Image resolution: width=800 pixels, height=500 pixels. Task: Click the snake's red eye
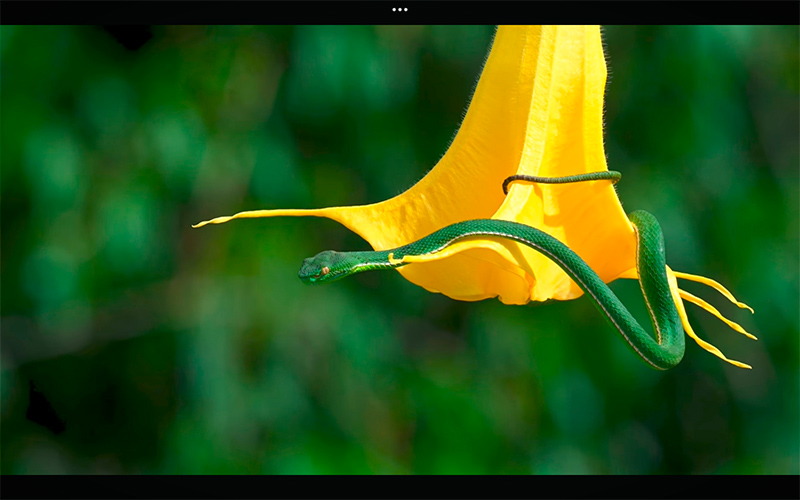coord(325,269)
